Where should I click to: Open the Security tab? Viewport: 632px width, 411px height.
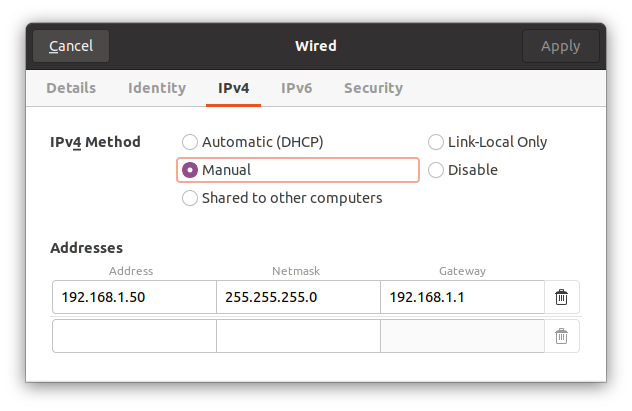click(373, 88)
